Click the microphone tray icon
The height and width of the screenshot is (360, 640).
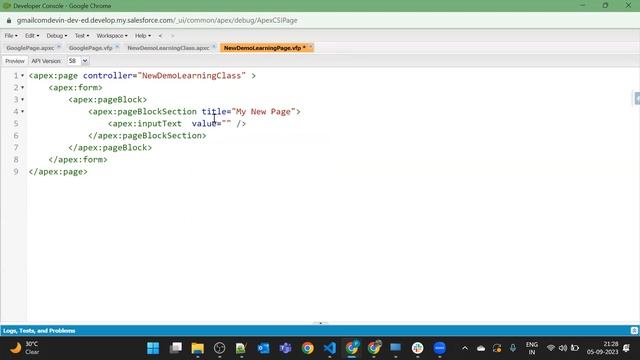[513, 348]
